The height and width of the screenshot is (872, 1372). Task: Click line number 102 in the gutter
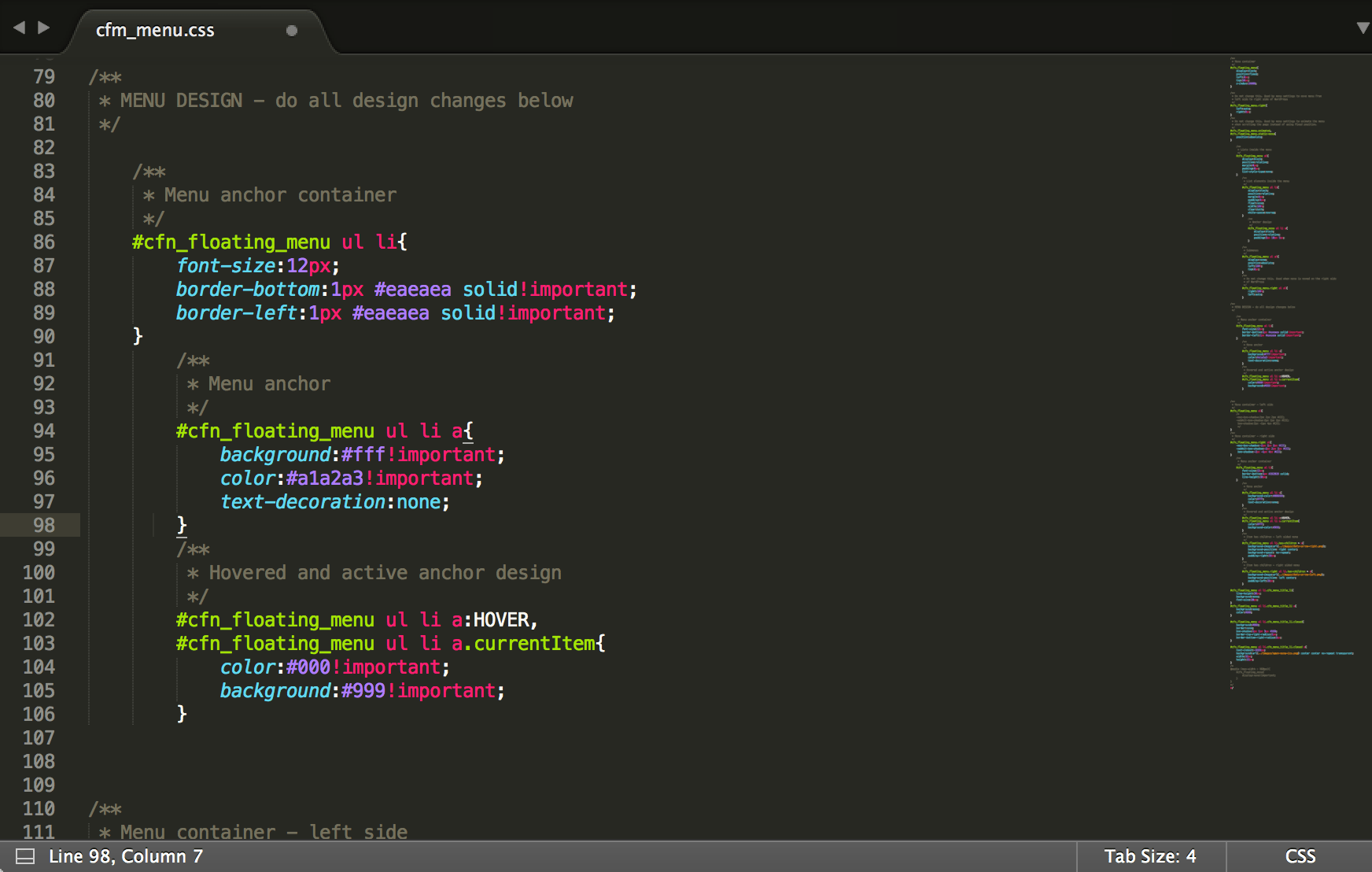39,619
